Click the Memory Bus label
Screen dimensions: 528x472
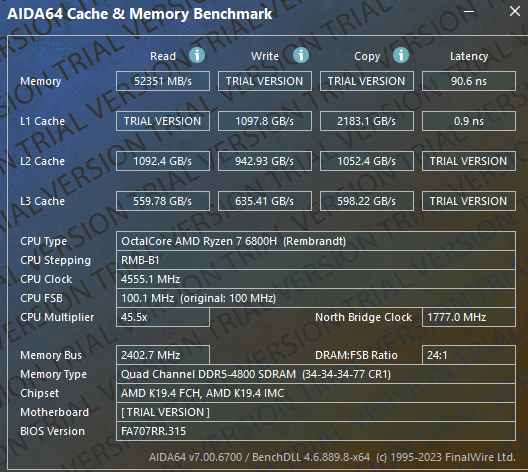tap(51, 355)
